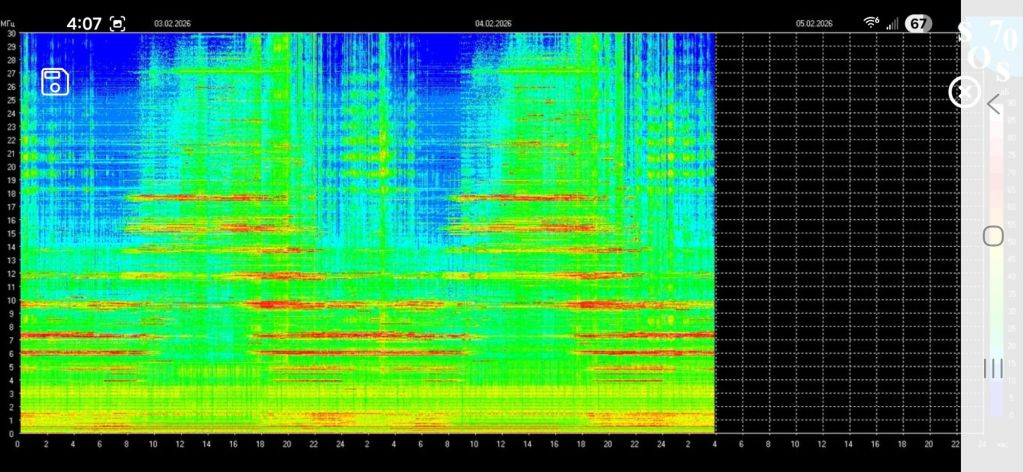
Task: Select the 03.02.2026 date label
Action: pos(172,23)
